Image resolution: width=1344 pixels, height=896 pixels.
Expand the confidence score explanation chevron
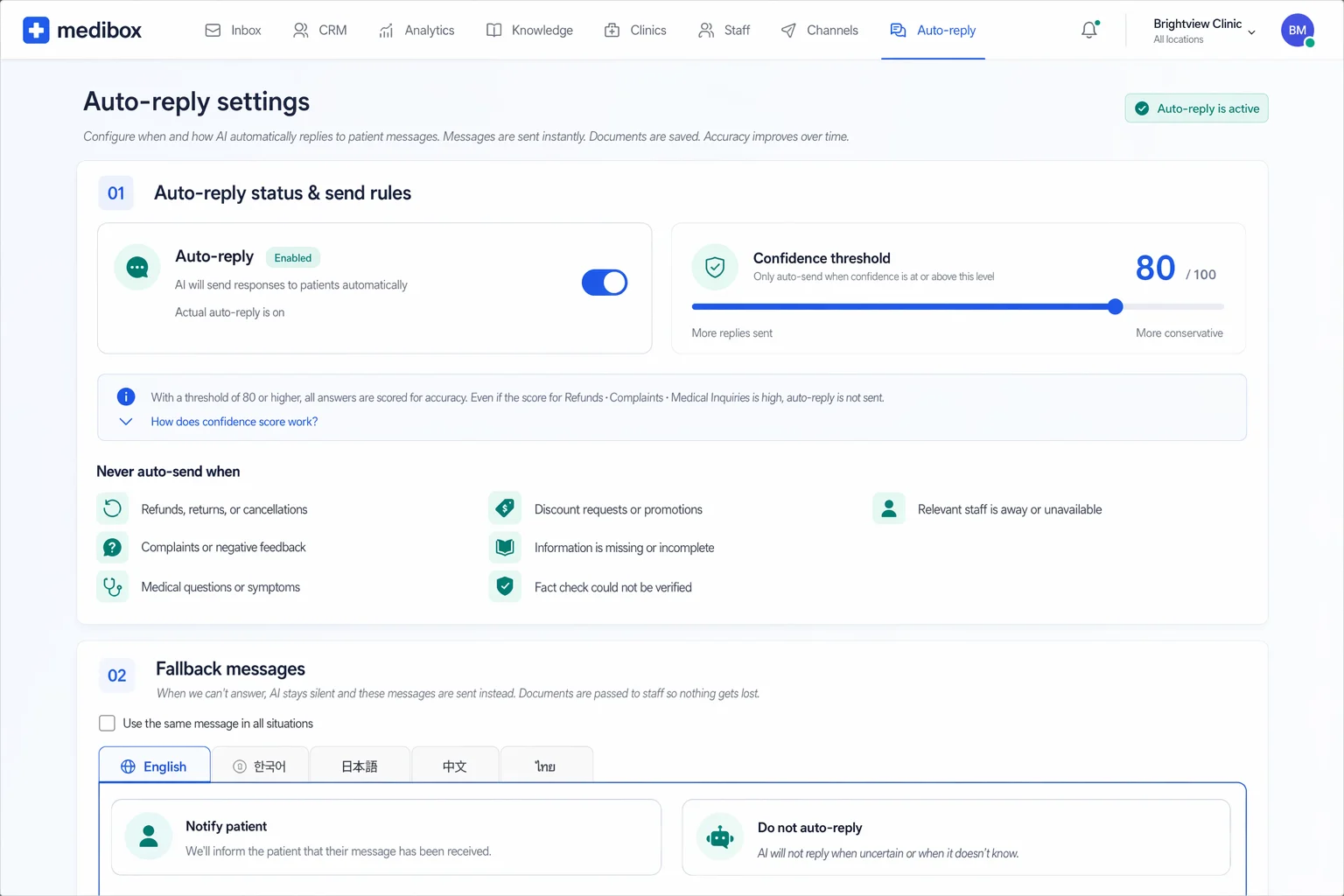(x=126, y=422)
